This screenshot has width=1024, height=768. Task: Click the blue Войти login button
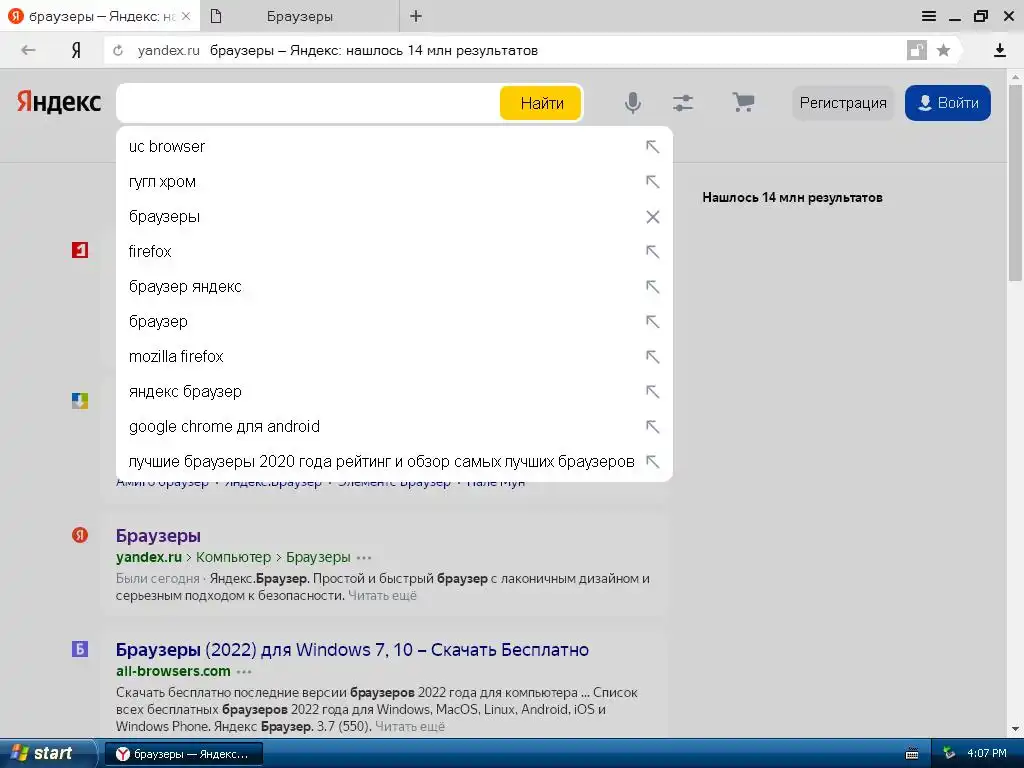pos(948,103)
